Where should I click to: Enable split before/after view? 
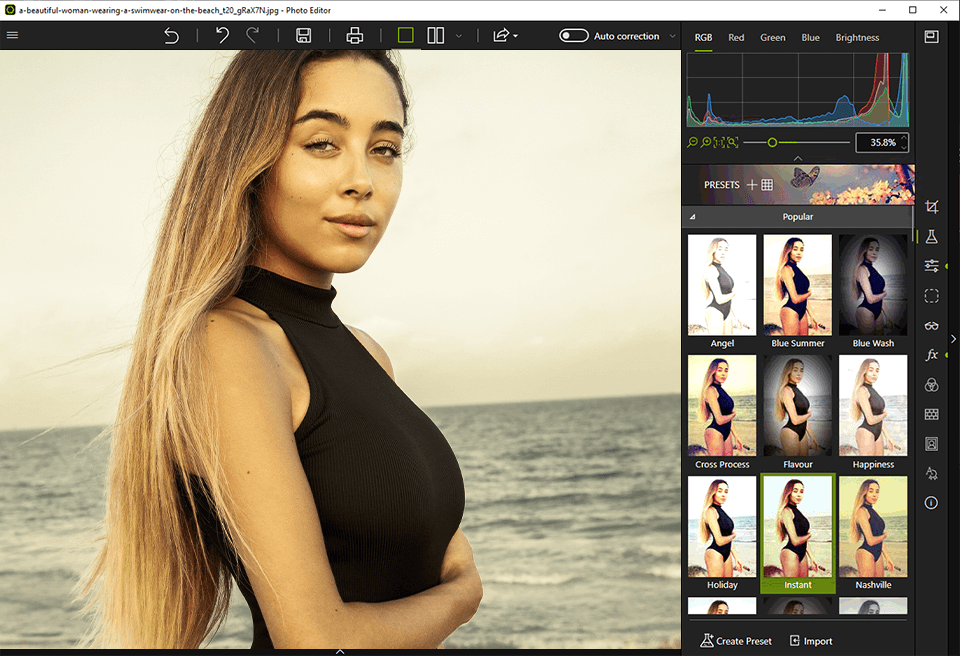click(436, 36)
